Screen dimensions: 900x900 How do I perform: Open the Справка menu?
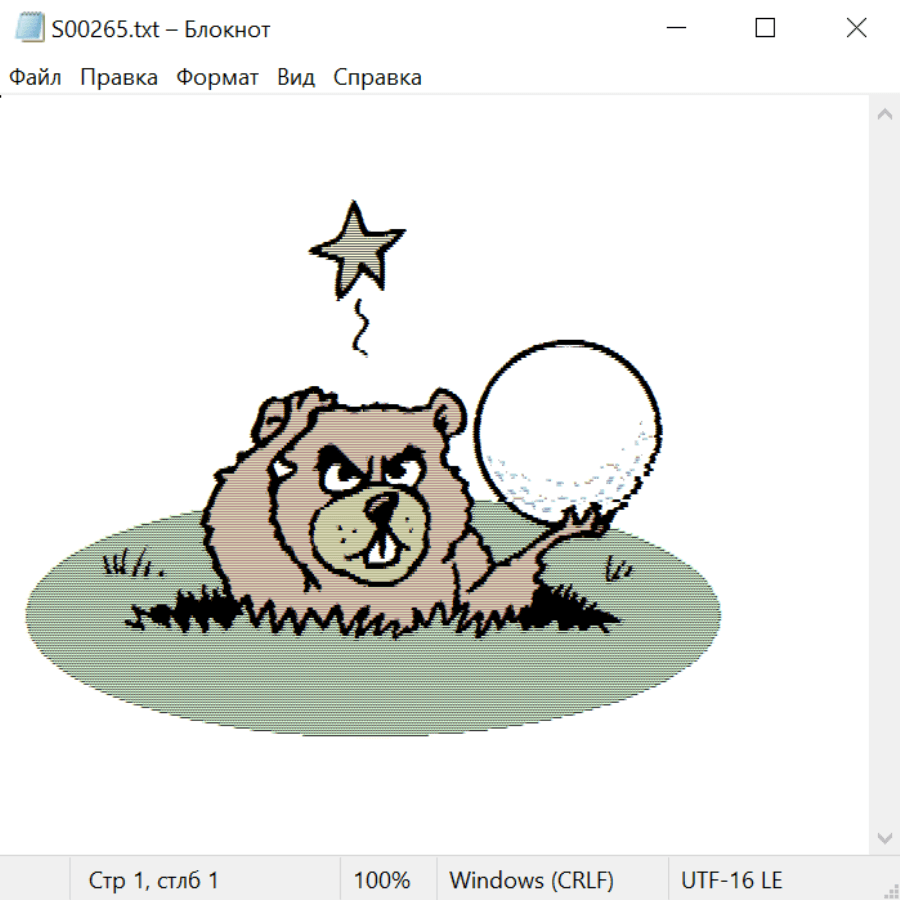[377, 78]
